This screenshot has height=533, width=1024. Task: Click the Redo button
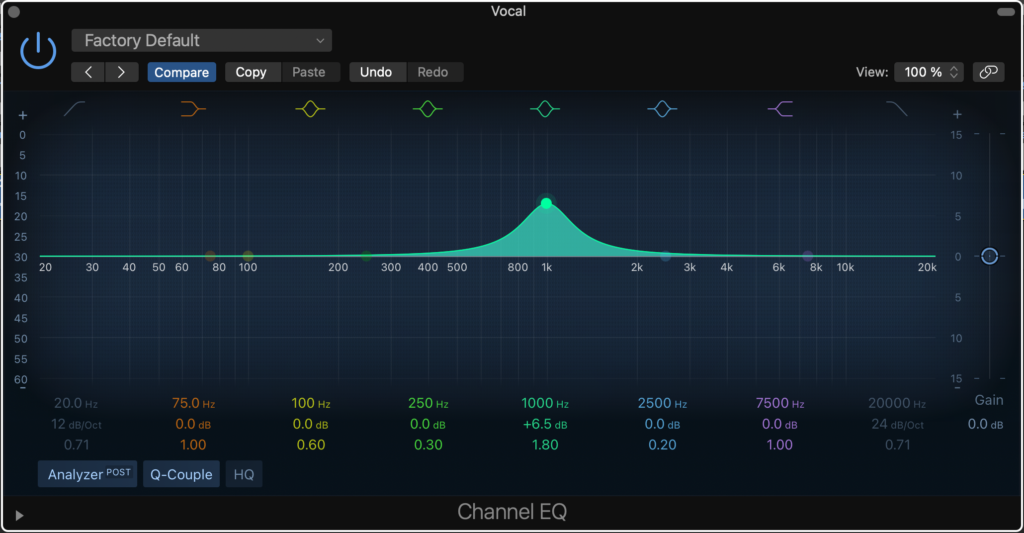(x=433, y=72)
